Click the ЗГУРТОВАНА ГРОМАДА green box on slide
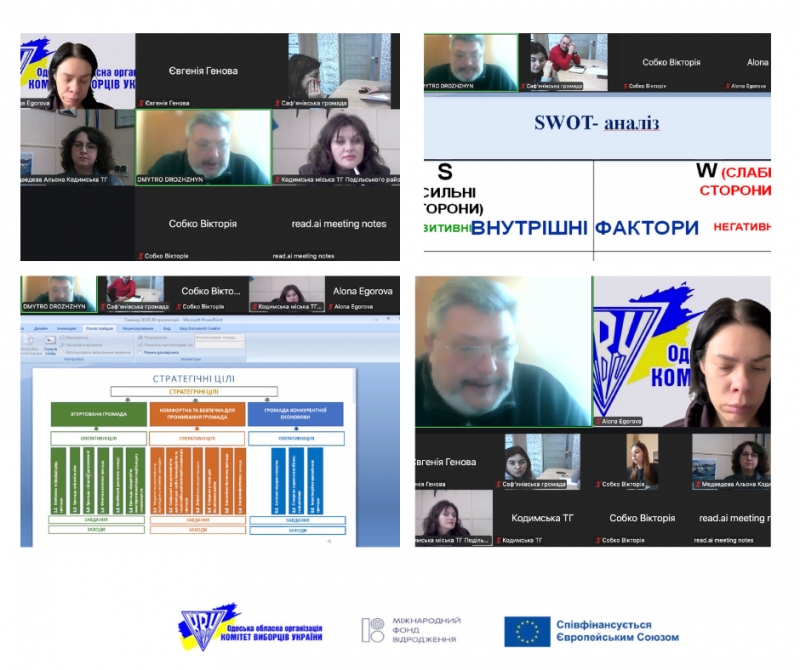Screen dimensions: 800x670 (x=96, y=414)
